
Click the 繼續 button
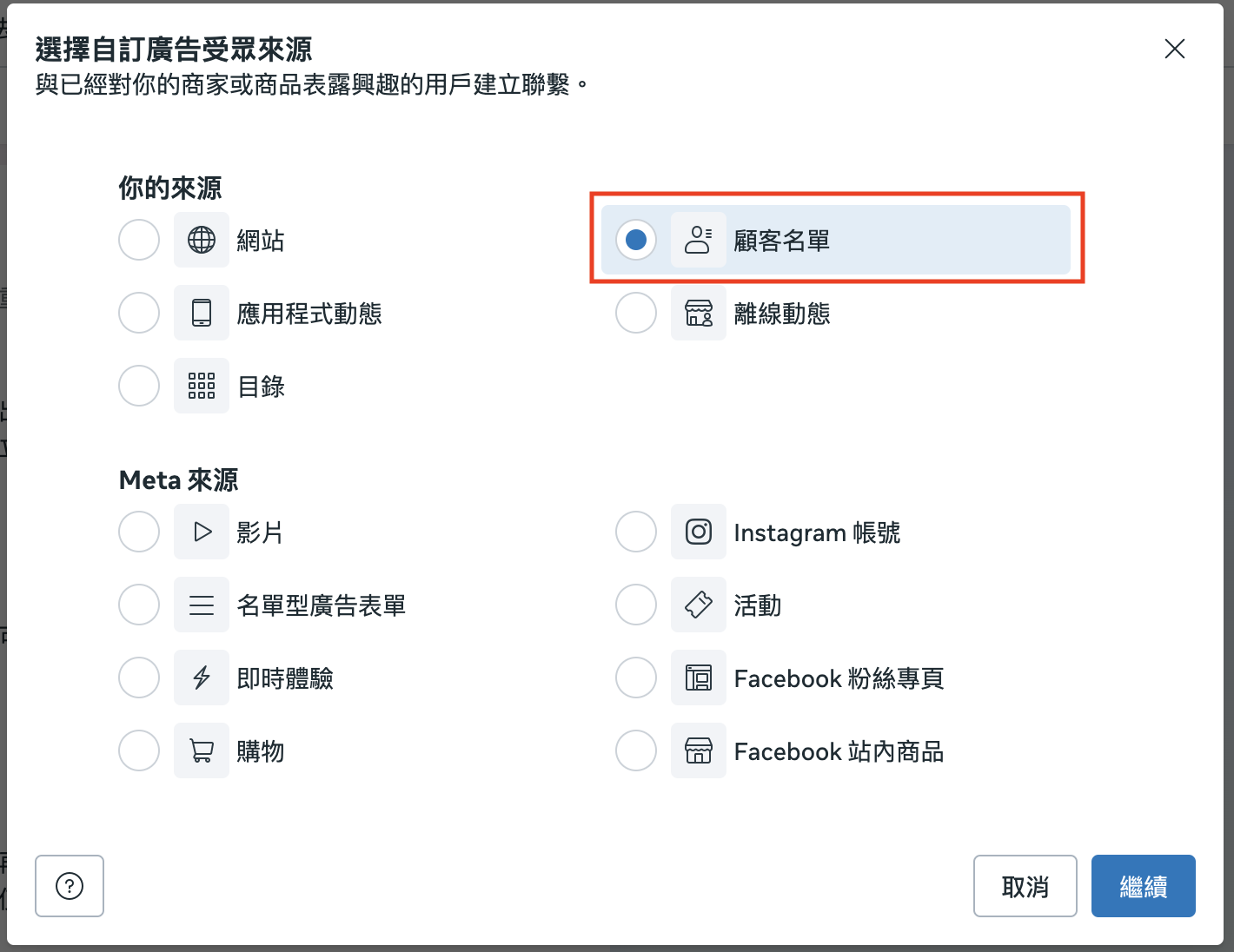pos(1143,886)
